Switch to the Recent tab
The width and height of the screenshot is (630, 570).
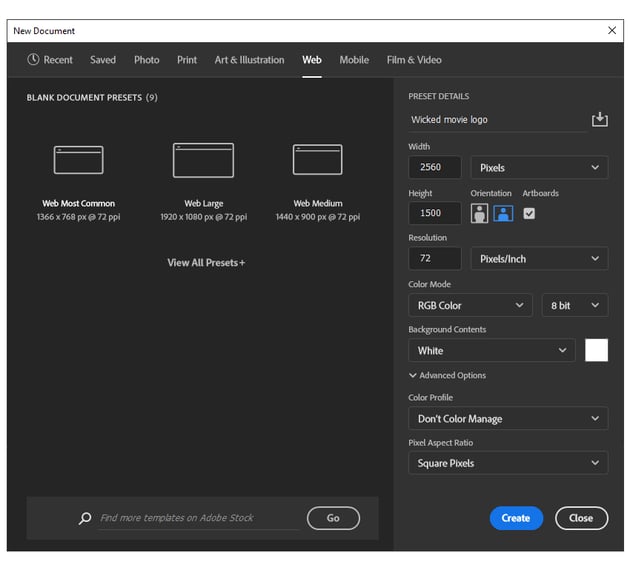click(x=50, y=60)
